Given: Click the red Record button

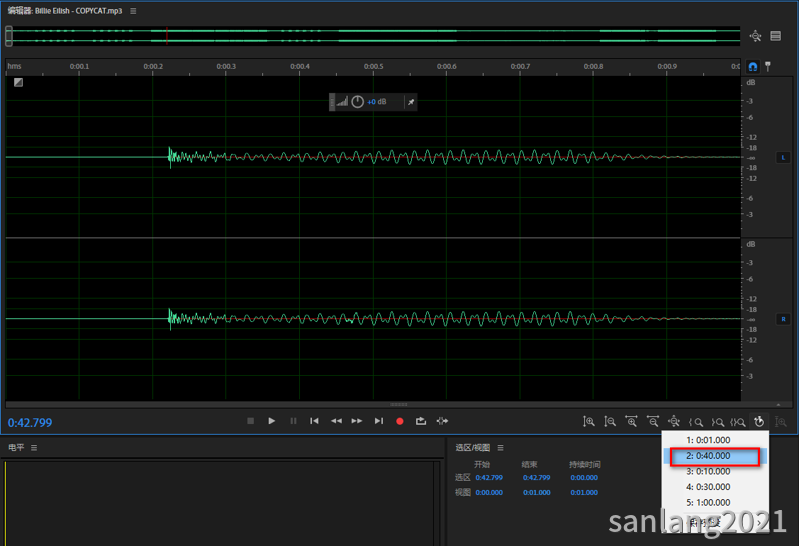Looking at the screenshot, I should [400, 421].
